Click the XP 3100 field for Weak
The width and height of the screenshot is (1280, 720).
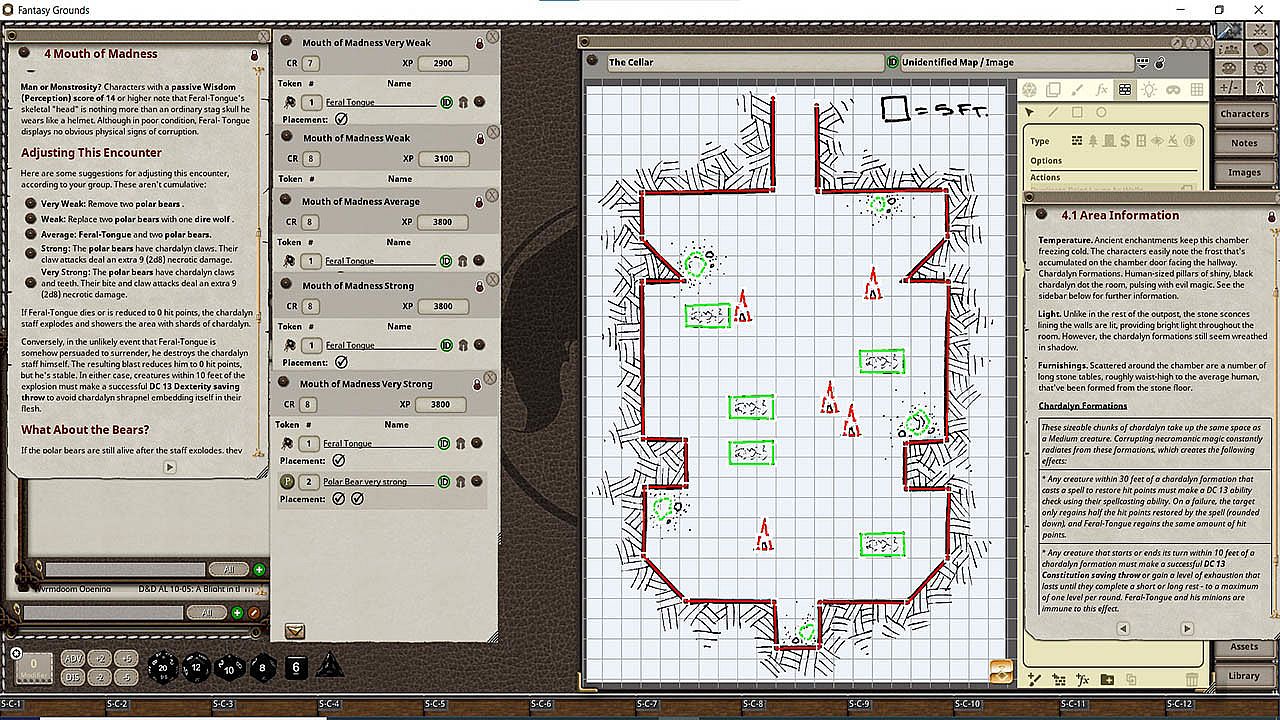point(443,159)
